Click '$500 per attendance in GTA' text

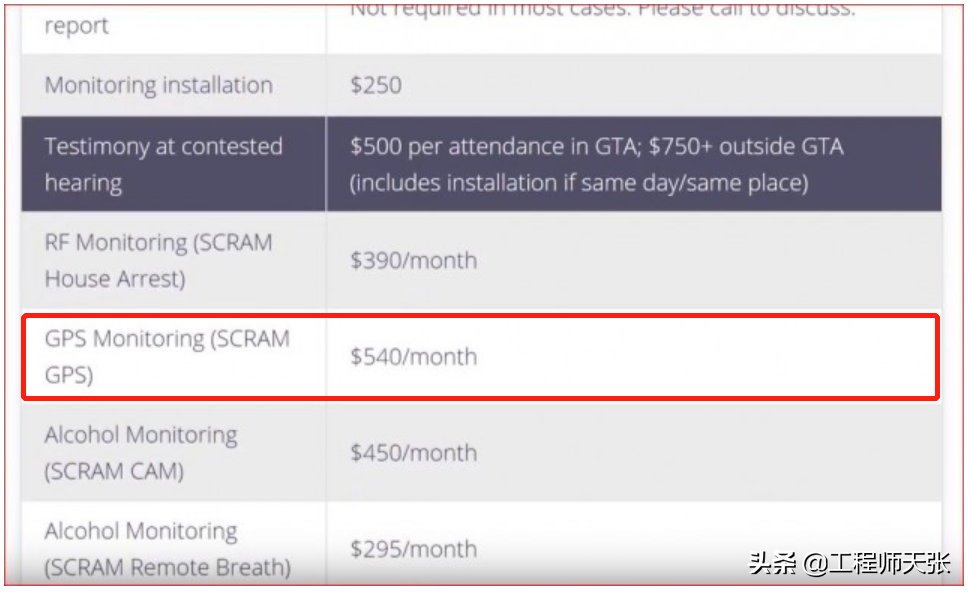tap(487, 147)
